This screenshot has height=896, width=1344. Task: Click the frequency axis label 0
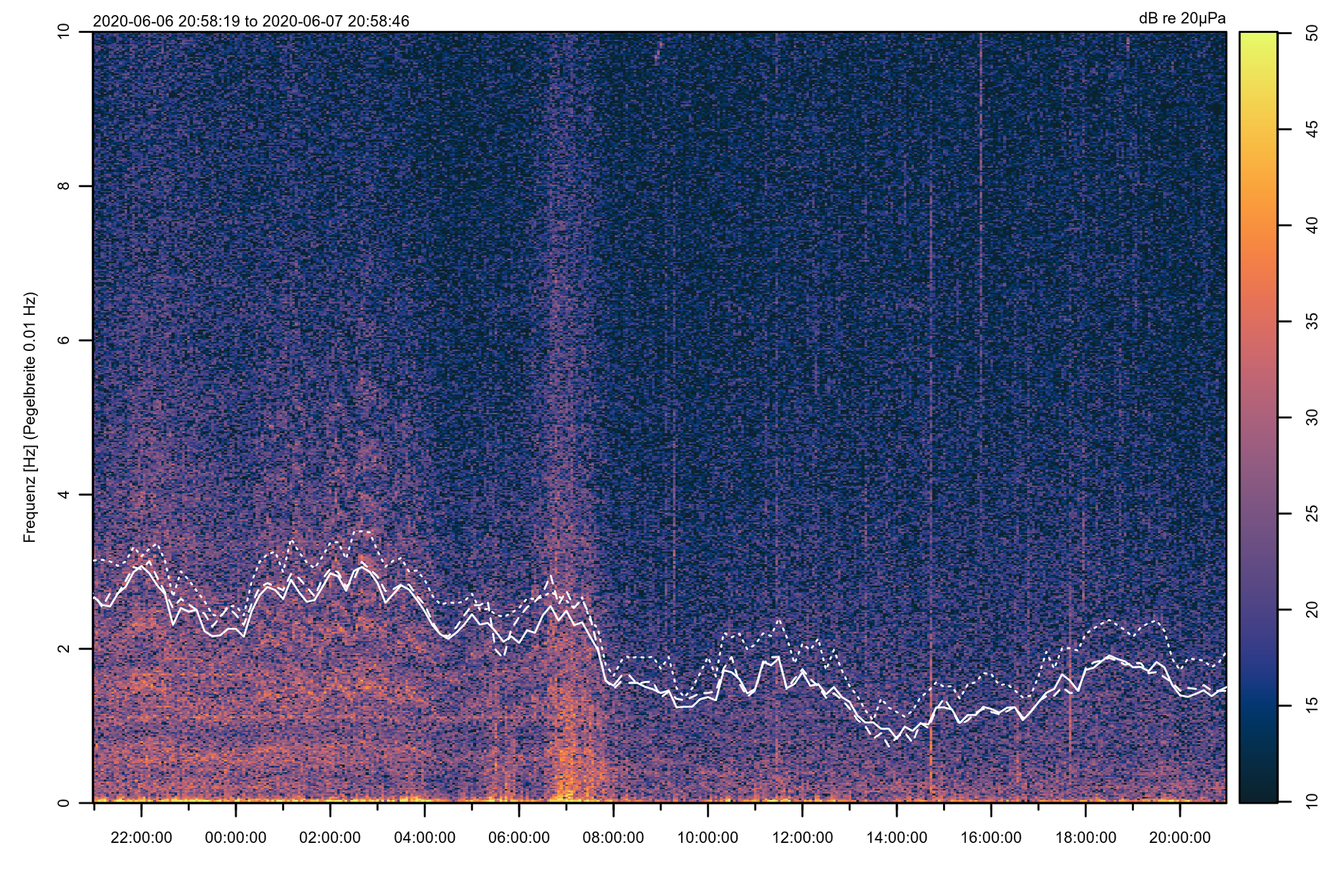[x=64, y=803]
